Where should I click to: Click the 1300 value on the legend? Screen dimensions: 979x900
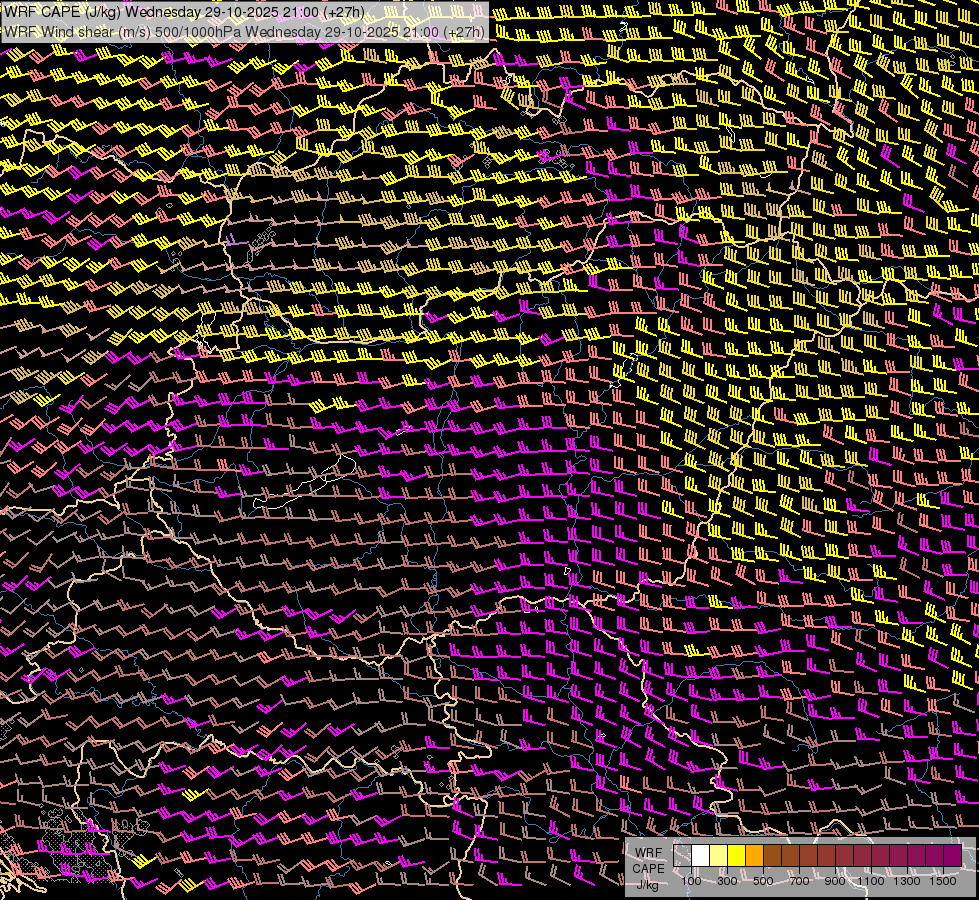pyautogui.click(x=909, y=881)
